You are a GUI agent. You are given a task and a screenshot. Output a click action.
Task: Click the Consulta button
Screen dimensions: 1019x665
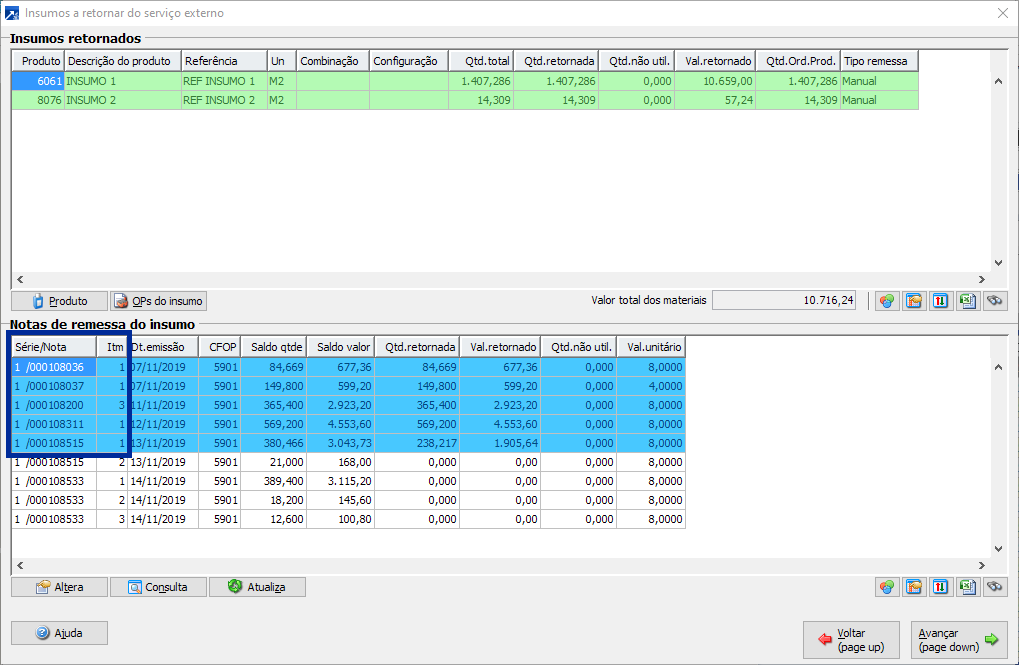coord(157,587)
